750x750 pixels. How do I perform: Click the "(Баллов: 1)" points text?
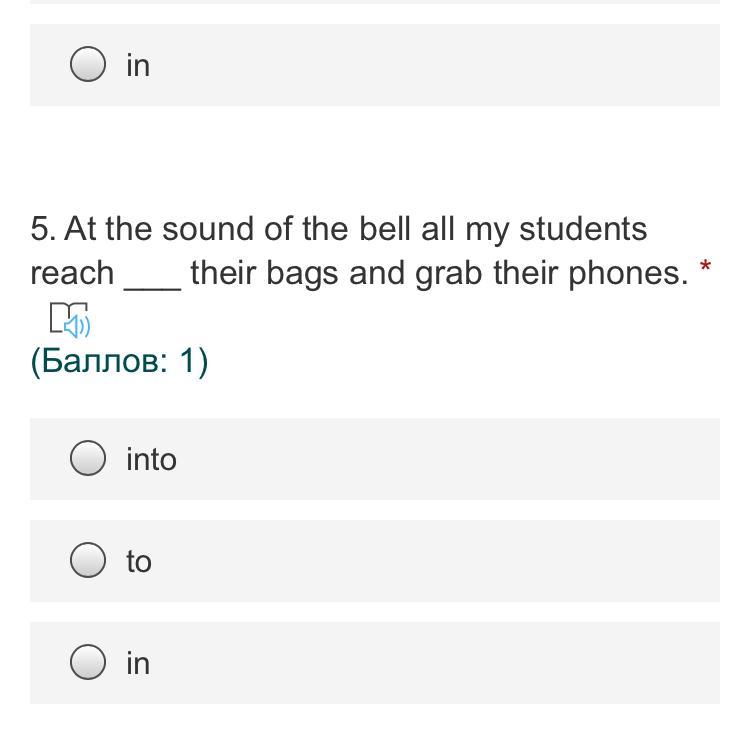tap(119, 361)
